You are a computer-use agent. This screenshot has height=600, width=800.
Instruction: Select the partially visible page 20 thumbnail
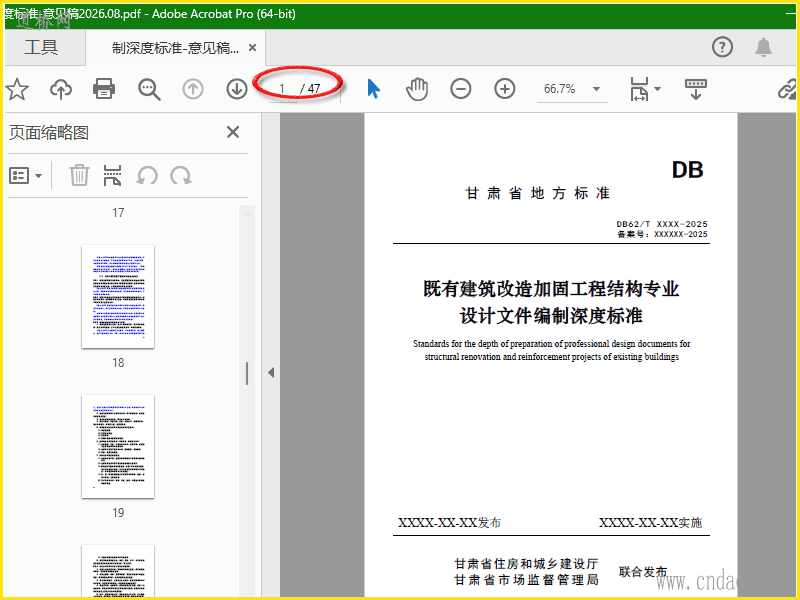(118, 570)
